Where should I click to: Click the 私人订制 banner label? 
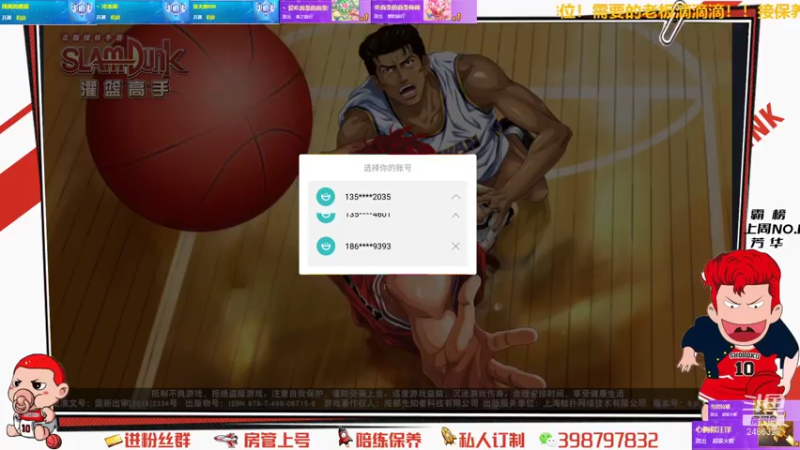click(x=491, y=440)
